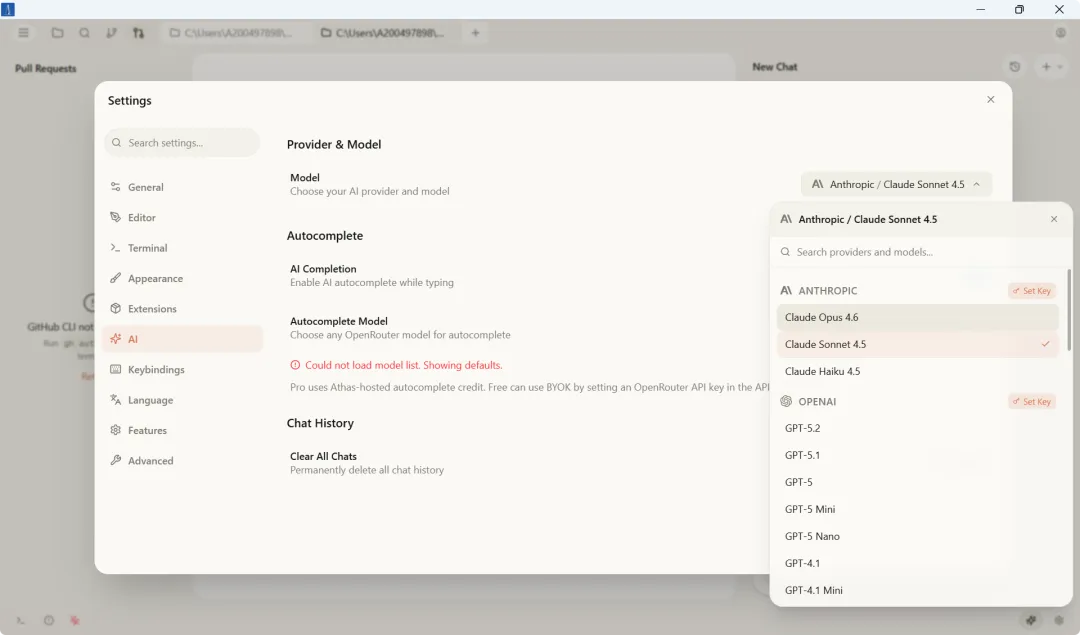The image size is (1080, 635).
Task: Open Editor settings section
Action: [183, 217]
